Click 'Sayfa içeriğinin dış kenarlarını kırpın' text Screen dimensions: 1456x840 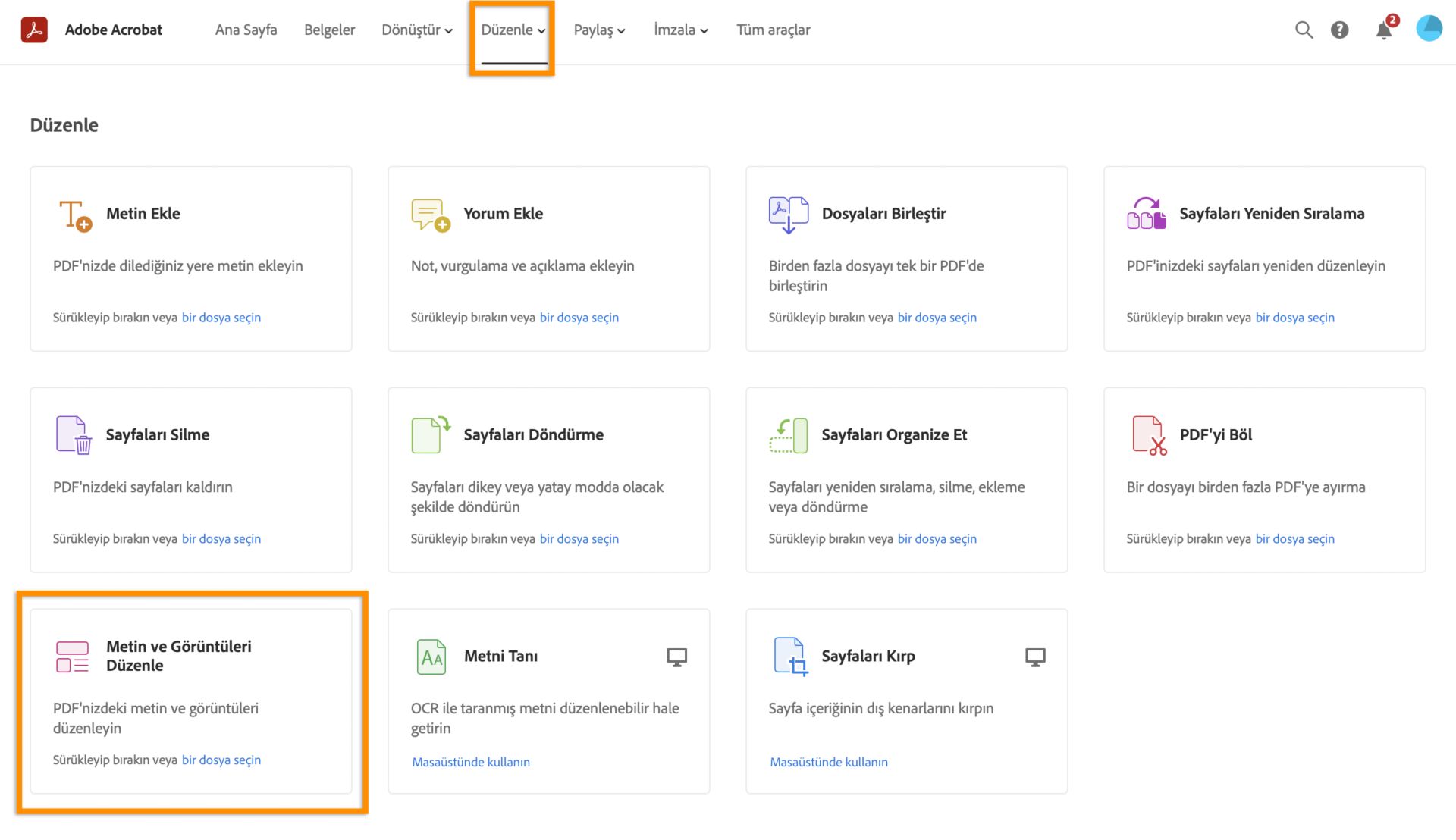click(881, 709)
